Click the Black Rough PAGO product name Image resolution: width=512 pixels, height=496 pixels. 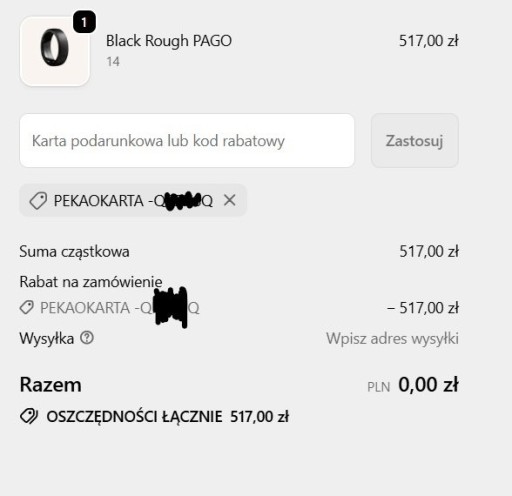point(169,41)
